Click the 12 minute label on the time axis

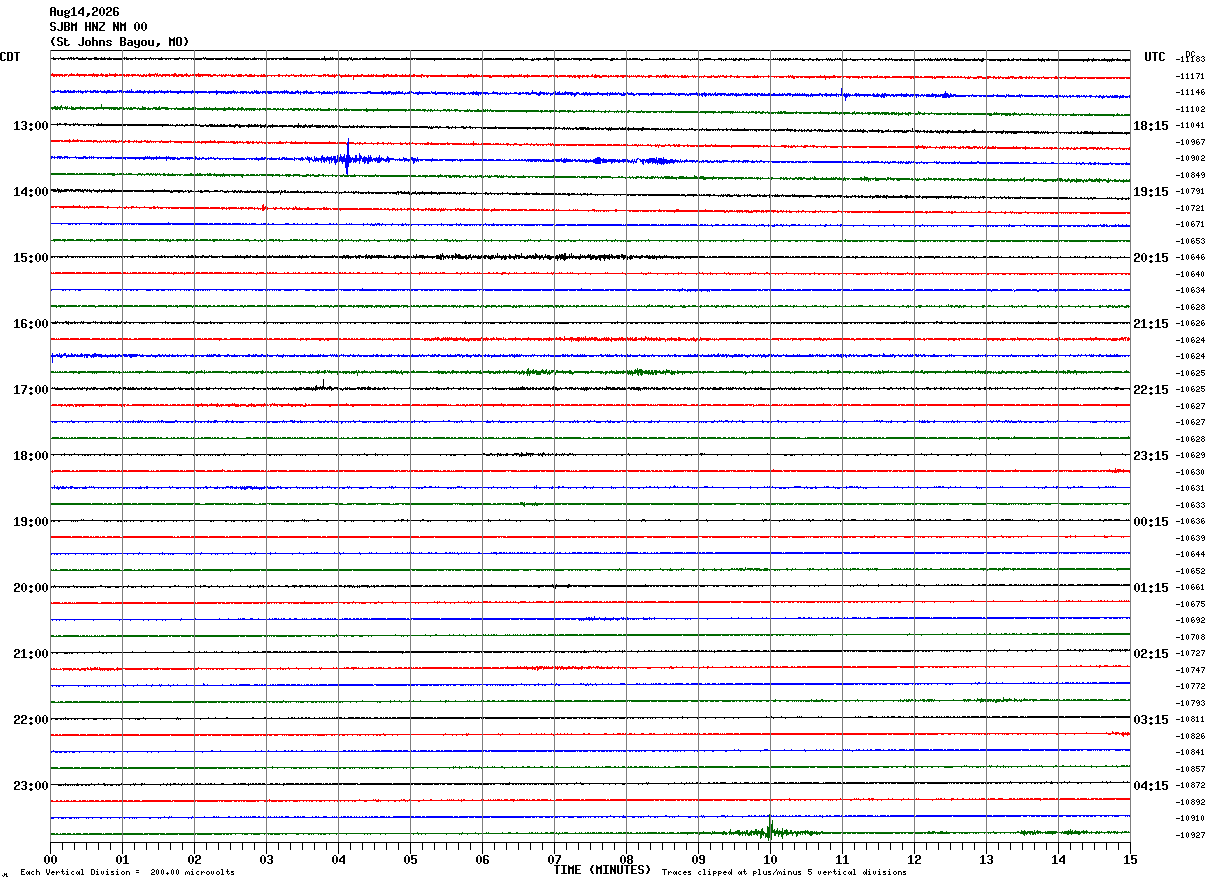(914, 859)
